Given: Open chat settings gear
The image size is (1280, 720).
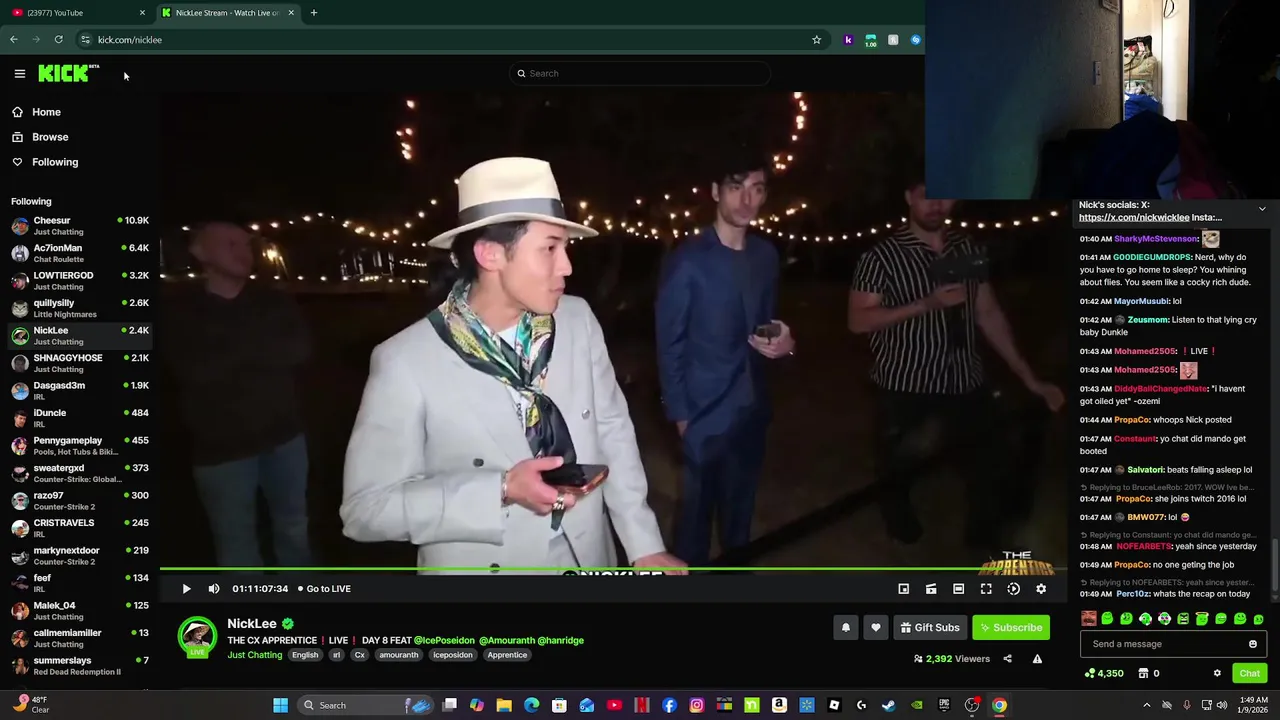Looking at the screenshot, I should 1217,673.
